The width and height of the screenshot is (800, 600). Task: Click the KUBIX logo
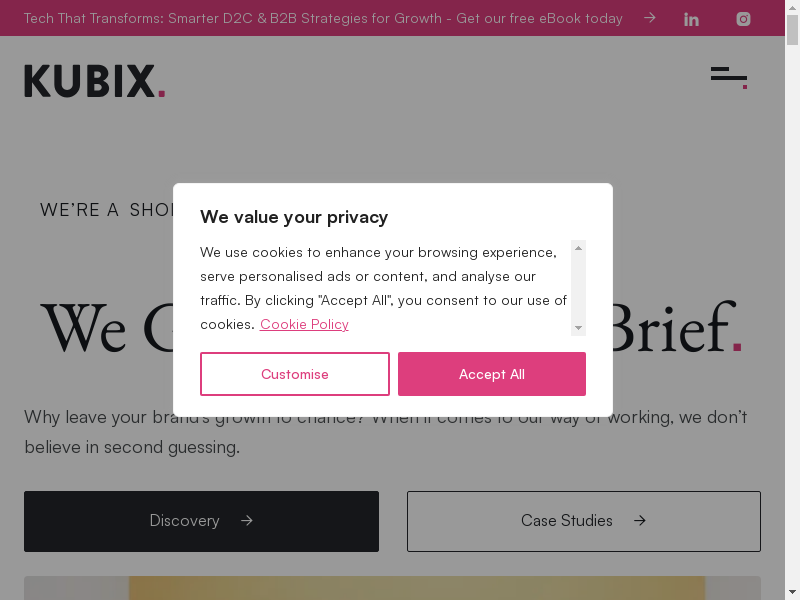pyautogui.click(x=95, y=82)
